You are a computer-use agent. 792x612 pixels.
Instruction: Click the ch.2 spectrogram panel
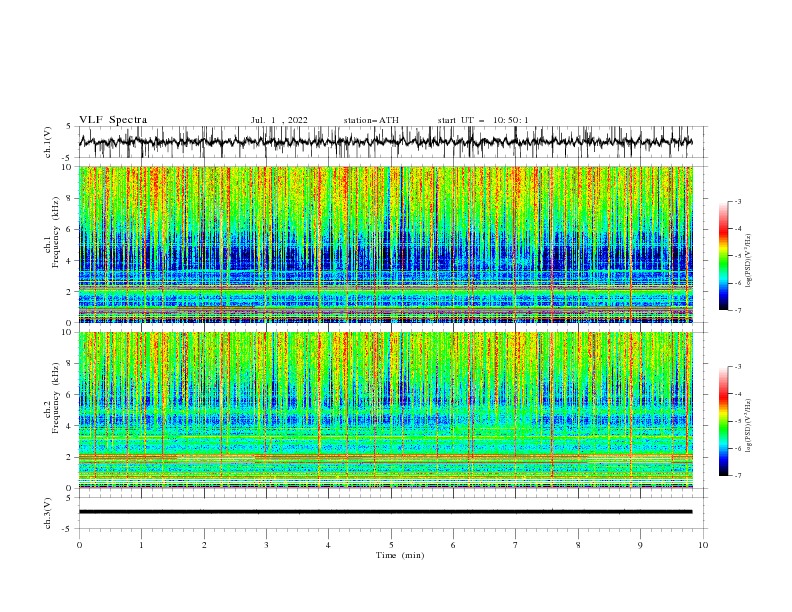385,410
